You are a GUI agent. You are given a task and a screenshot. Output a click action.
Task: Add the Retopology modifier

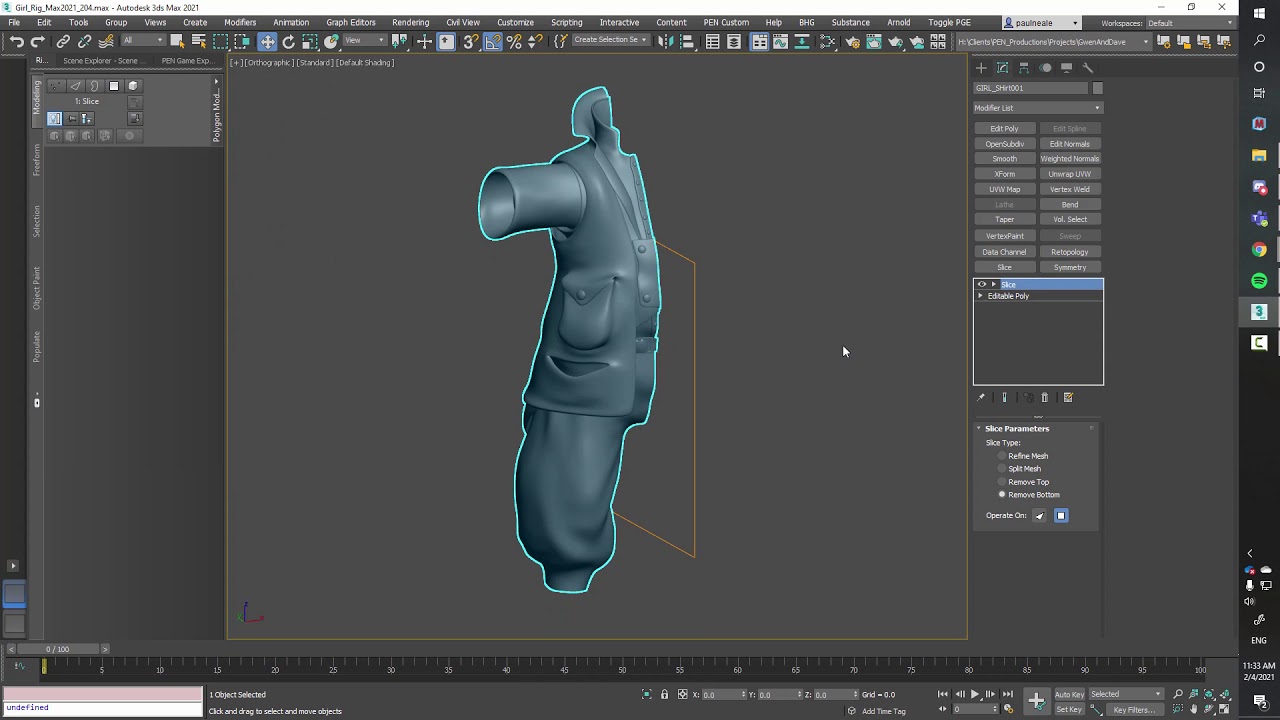point(1069,252)
